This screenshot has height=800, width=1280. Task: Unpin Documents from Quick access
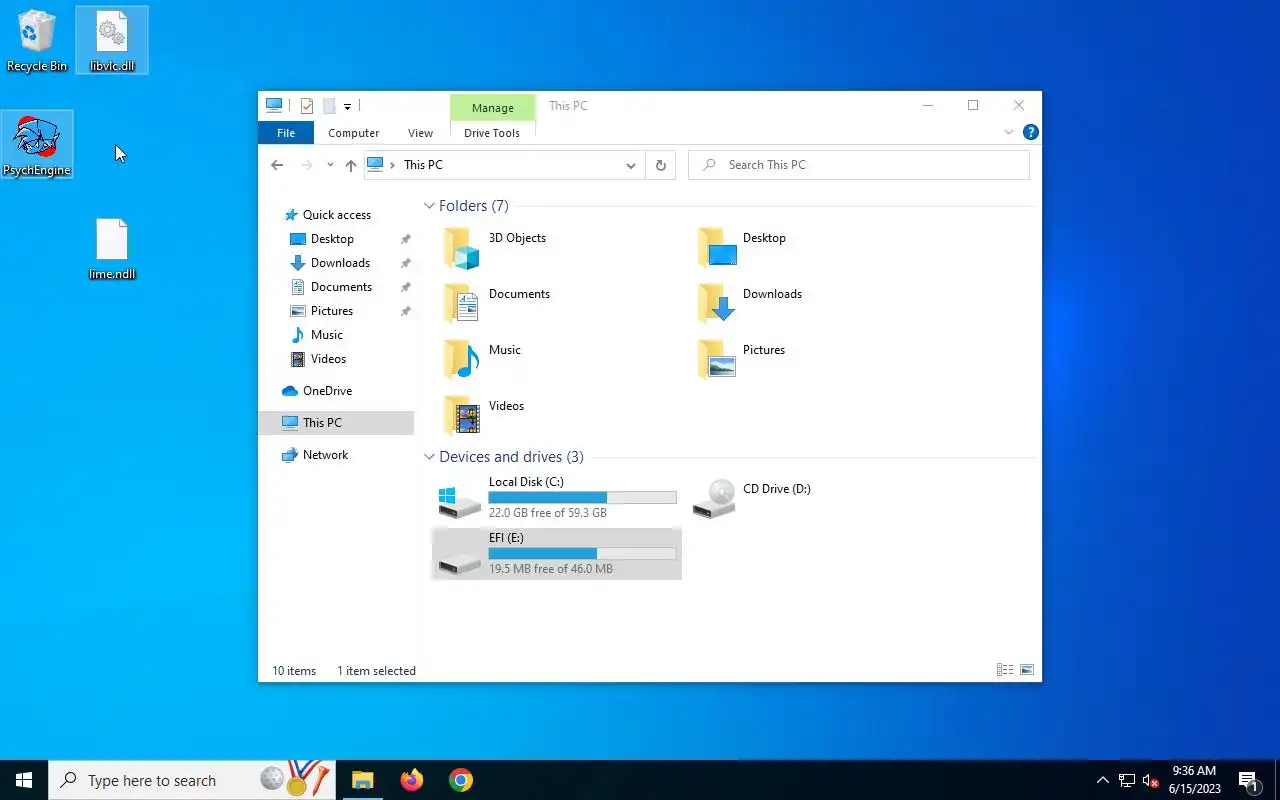(x=405, y=287)
